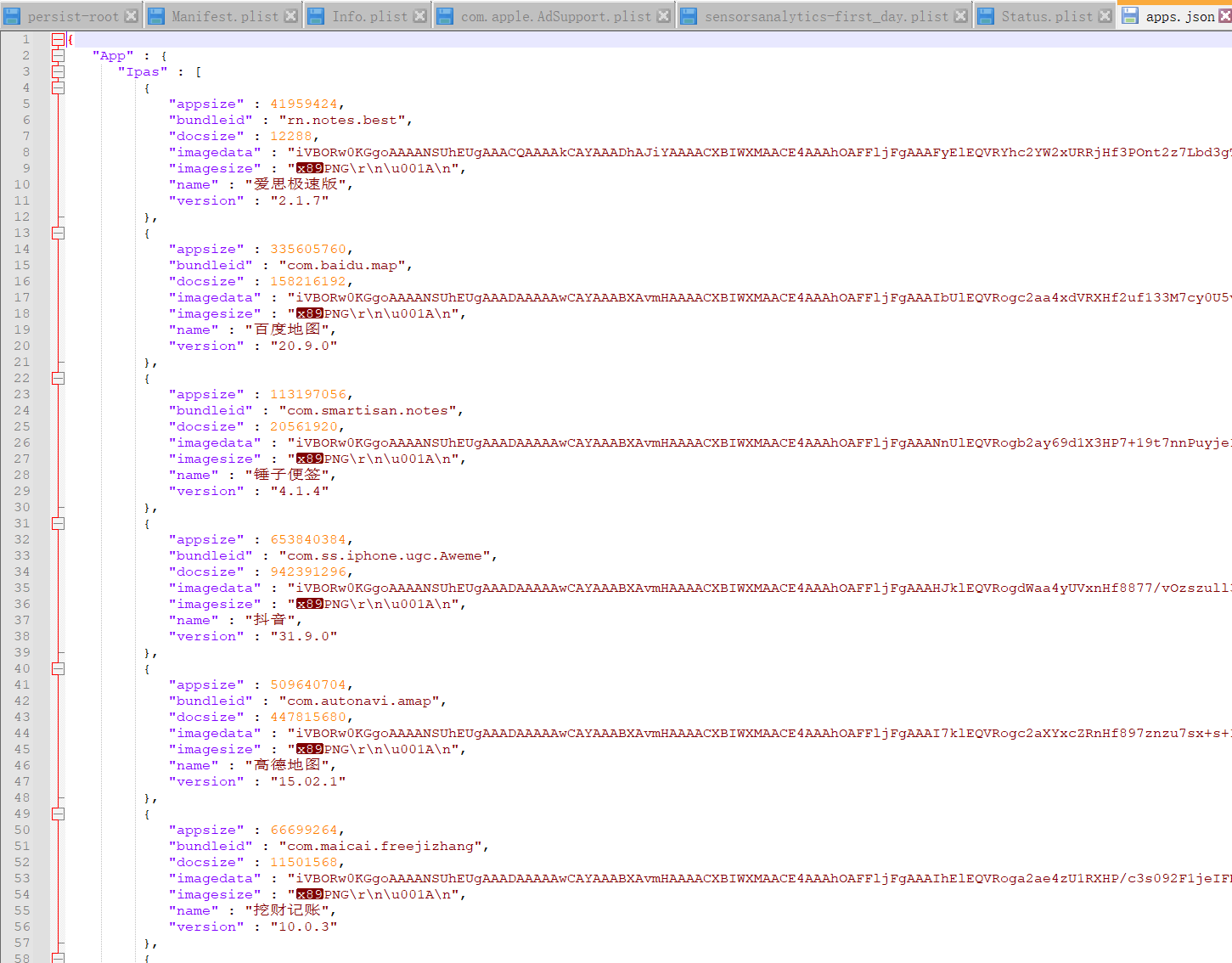Click the save icon on persist-root tab
The width and height of the screenshot is (1232, 963).
coord(12,15)
